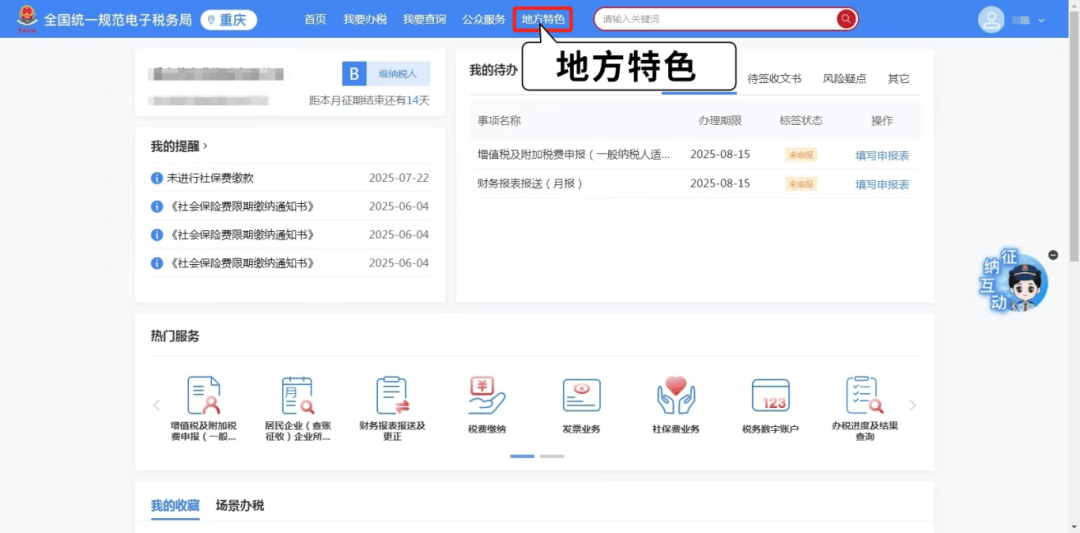Open the 社保费业务 heart icon
1080x533 pixels.
click(676, 396)
